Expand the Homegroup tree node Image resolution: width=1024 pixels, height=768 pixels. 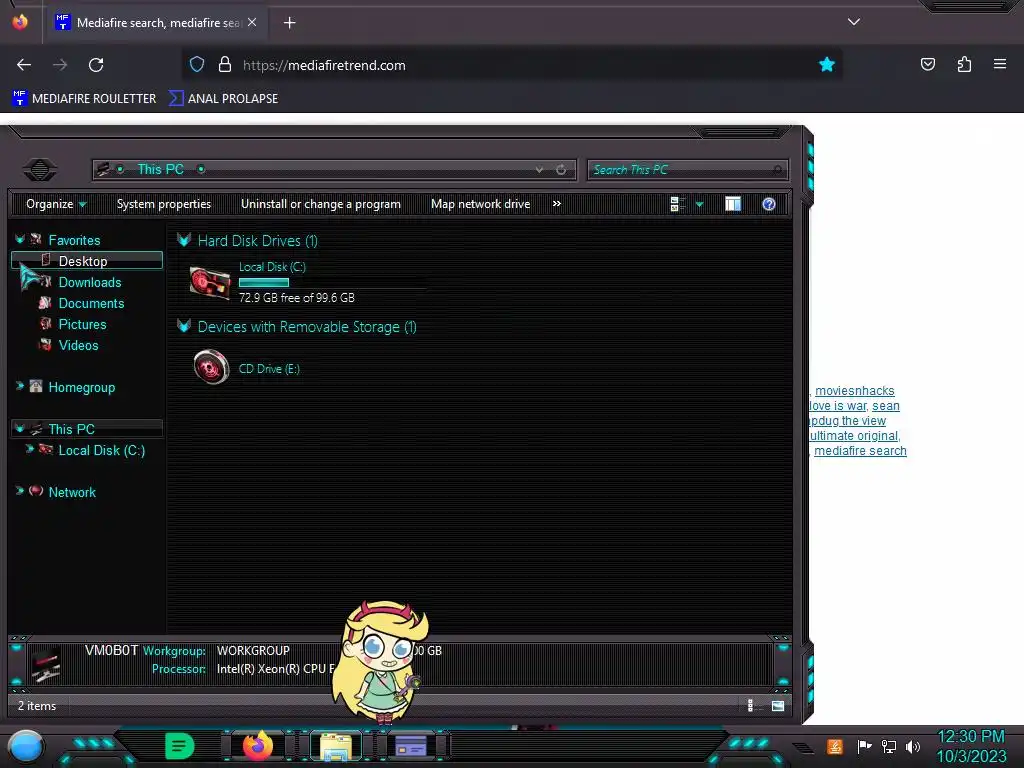(x=20, y=387)
